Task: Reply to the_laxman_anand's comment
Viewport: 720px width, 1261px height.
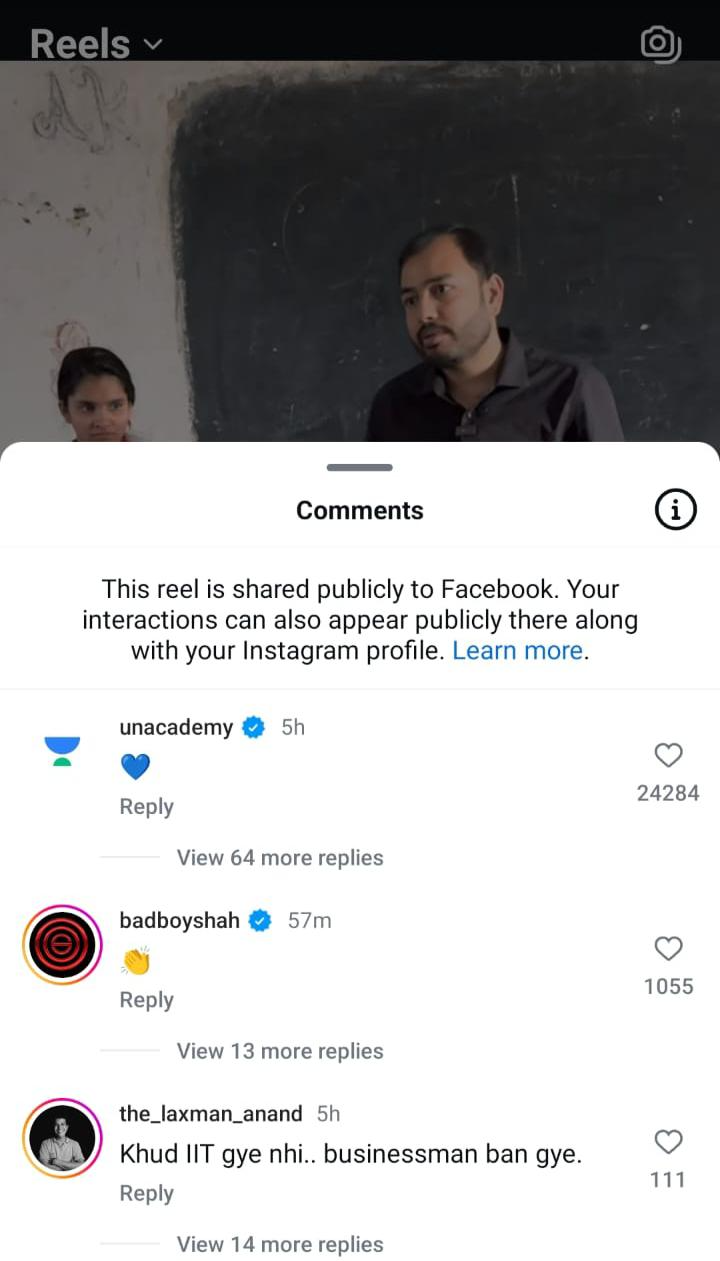Action: click(146, 1192)
